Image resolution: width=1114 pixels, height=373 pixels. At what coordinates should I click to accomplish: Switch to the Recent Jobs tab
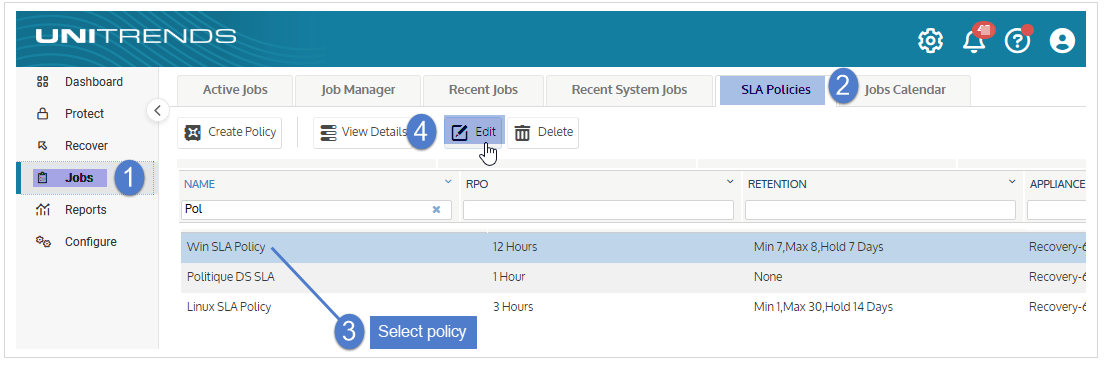coord(483,90)
